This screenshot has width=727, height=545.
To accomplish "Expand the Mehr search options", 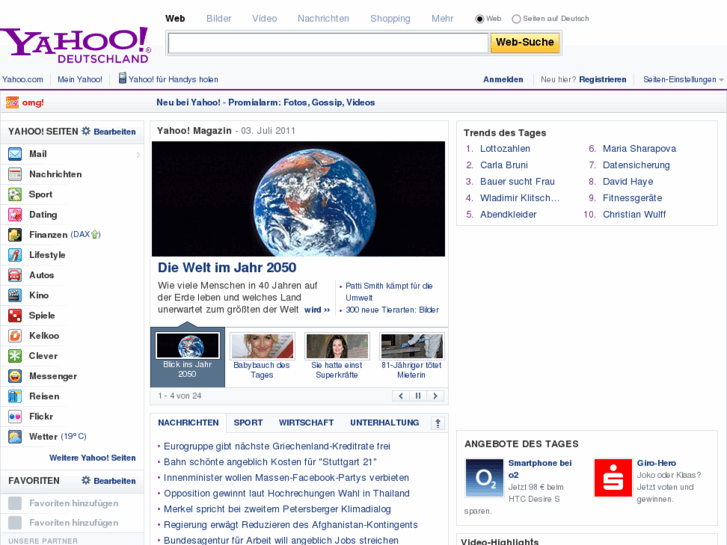I will pos(442,19).
